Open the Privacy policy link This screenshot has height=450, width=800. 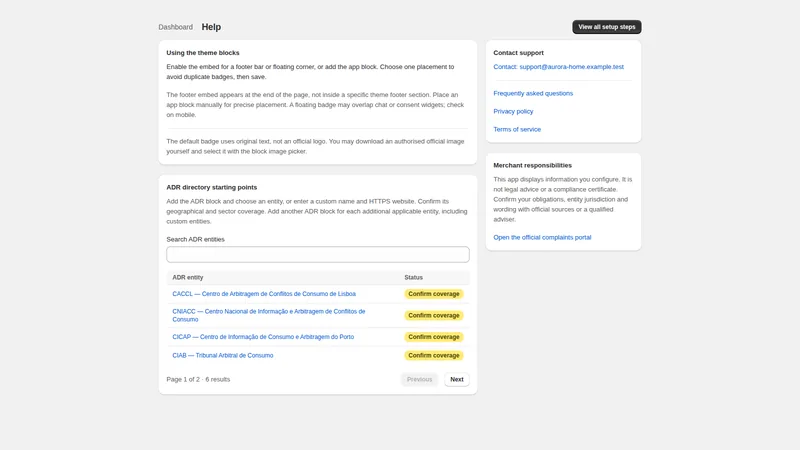coord(513,111)
